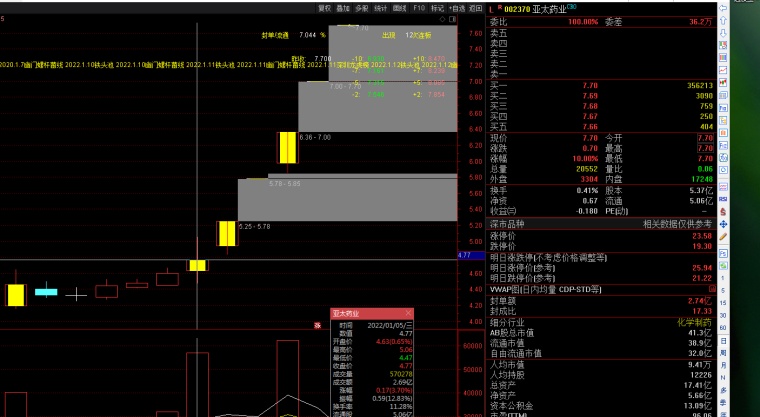Click 标记 mark button
The width and height of the screenshot is (760, 417).
tap(438, 8)
